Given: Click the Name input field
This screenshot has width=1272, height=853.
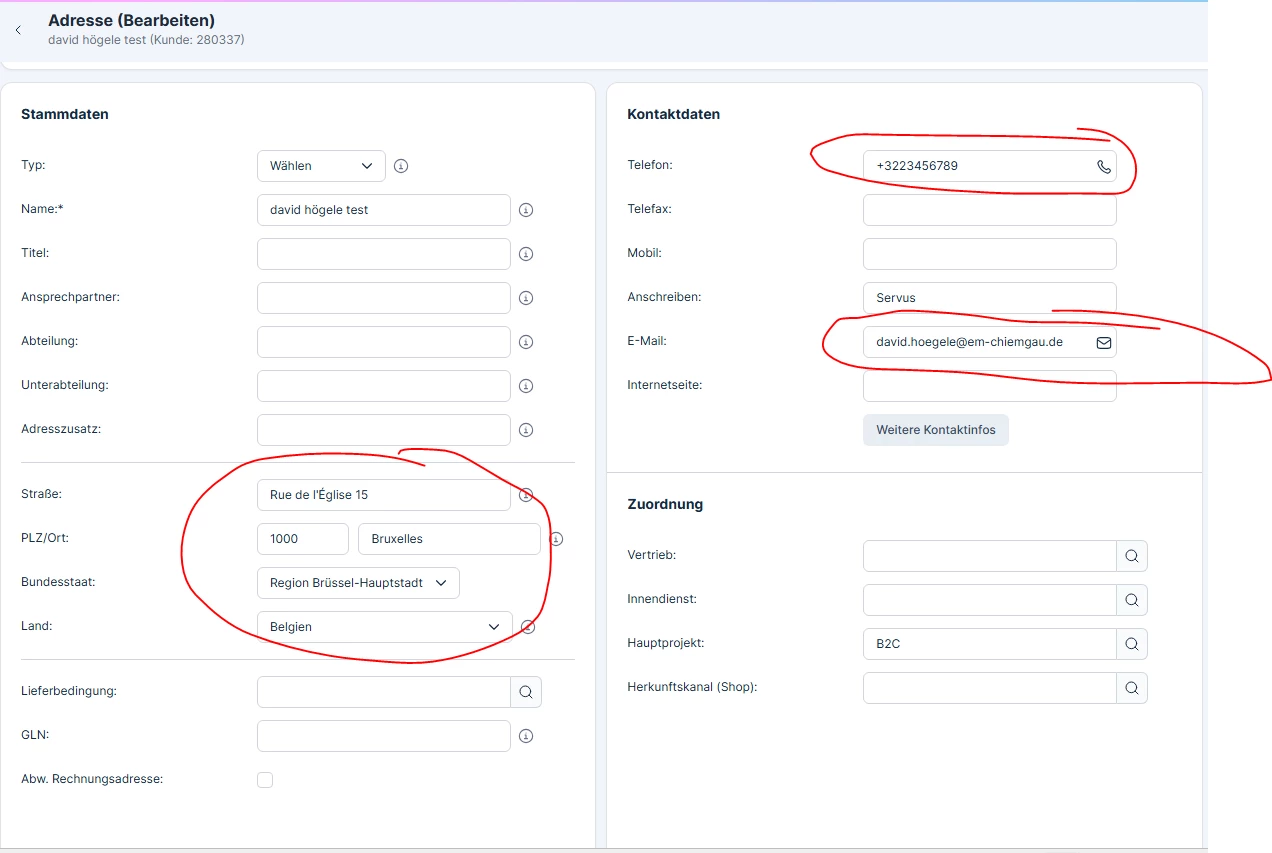Looking at the screenshot, I should (384, 210).
